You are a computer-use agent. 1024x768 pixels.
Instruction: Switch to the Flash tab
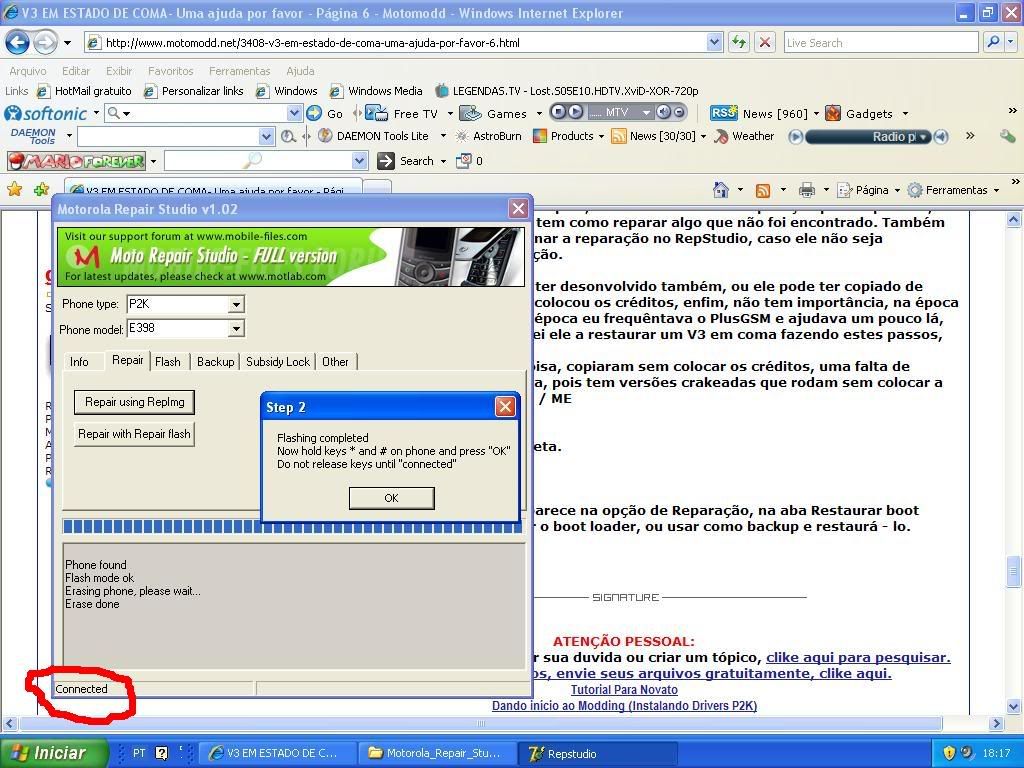coord(168,361)
